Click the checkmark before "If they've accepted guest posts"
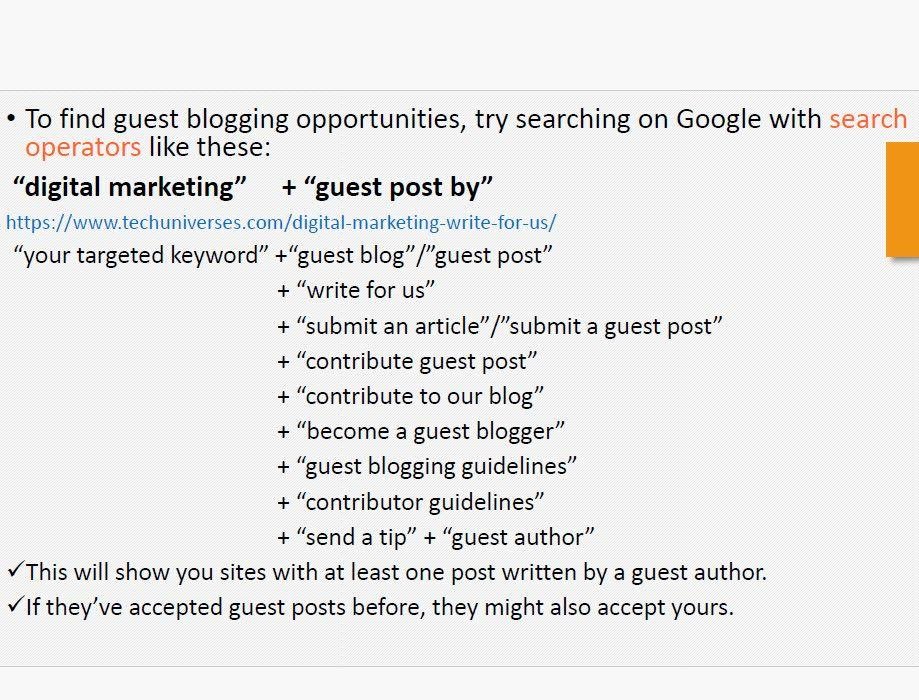The width and height of the screenshot is (919, 700). point(15,604)
